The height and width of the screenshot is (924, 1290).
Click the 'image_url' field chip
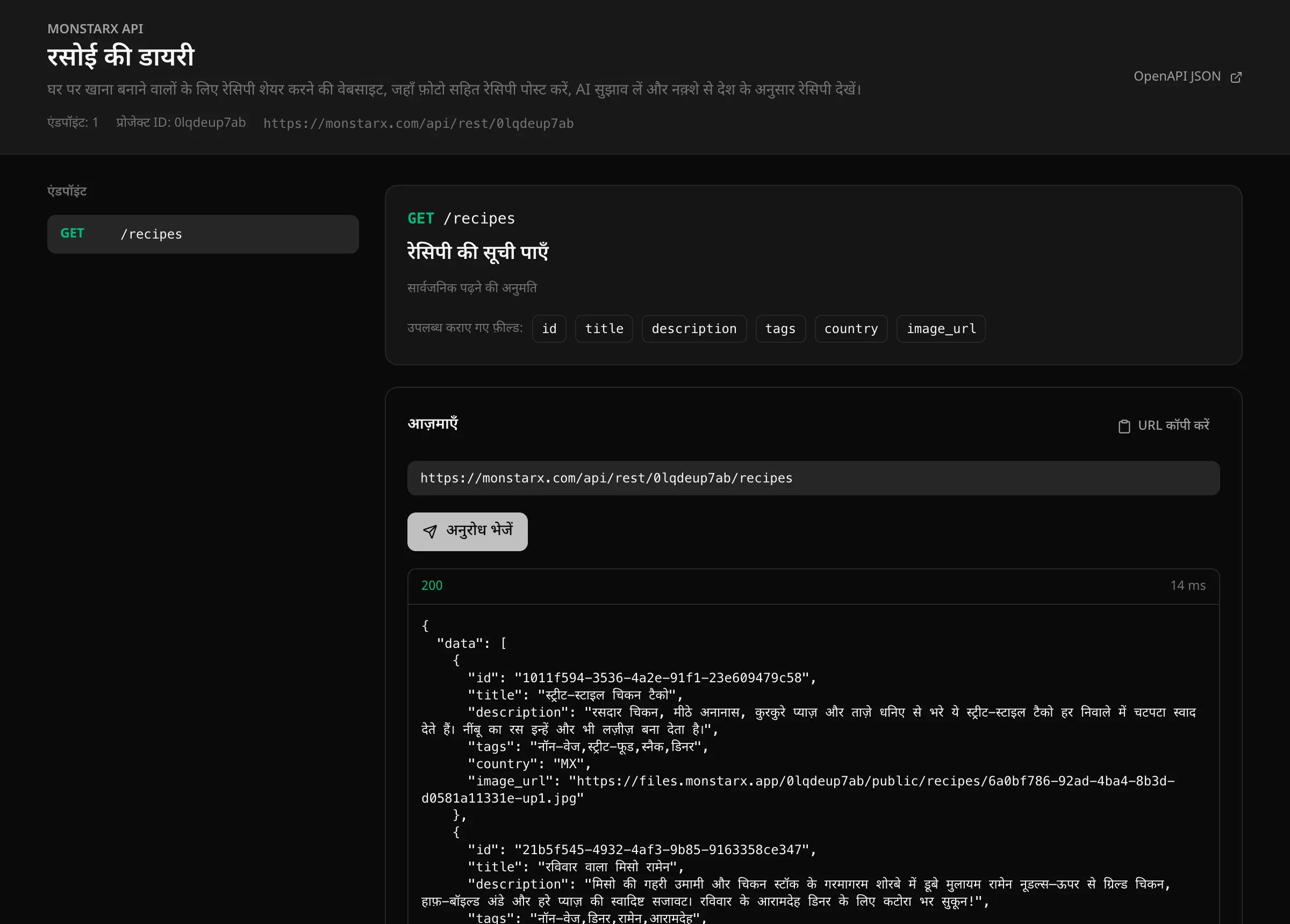point(940,329)
